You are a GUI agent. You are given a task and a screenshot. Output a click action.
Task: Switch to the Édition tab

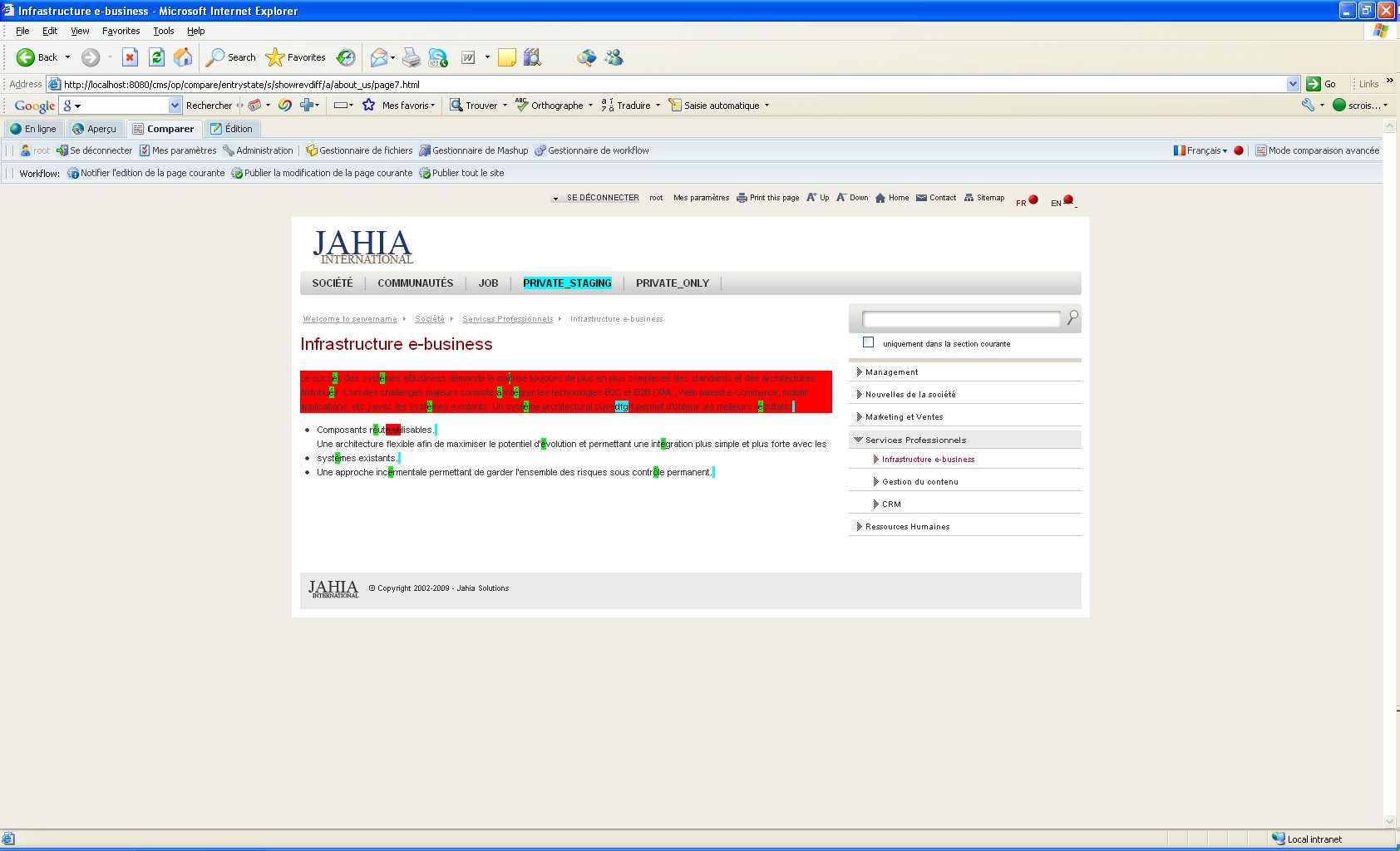tap(231, 129)
